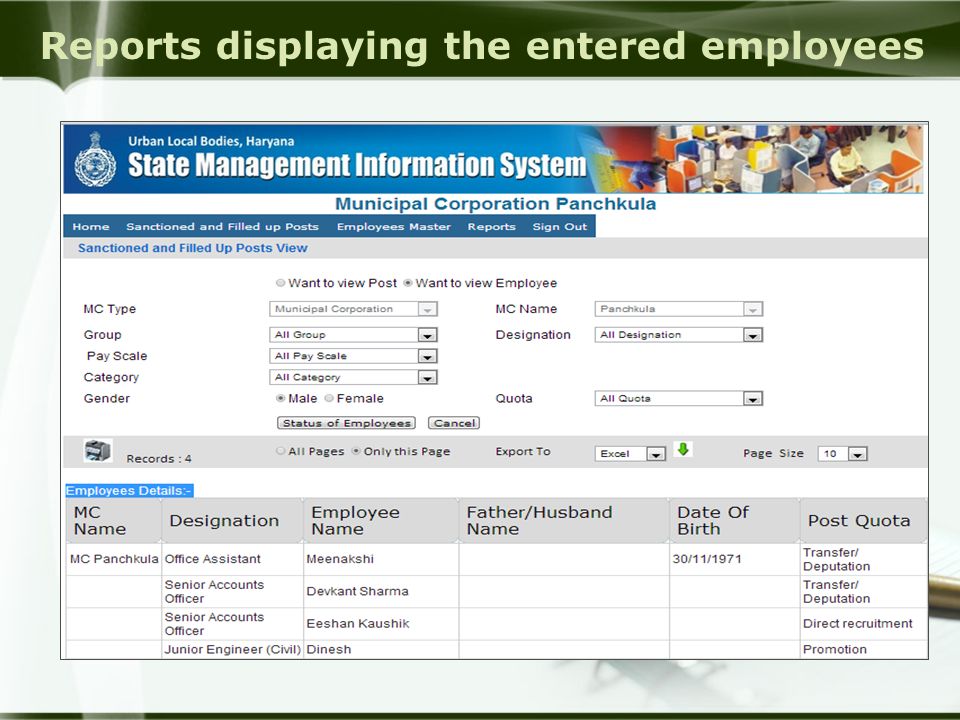The width and height of the screenshot is (960, 720).
Task: Open the Employees Master menu
Action: click(394, 227)
